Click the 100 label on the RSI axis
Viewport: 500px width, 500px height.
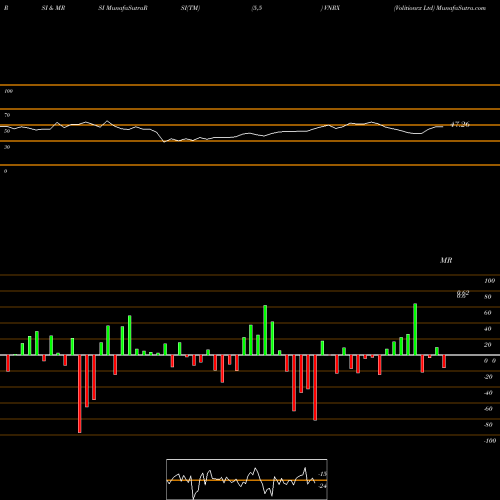pos(8,91)
